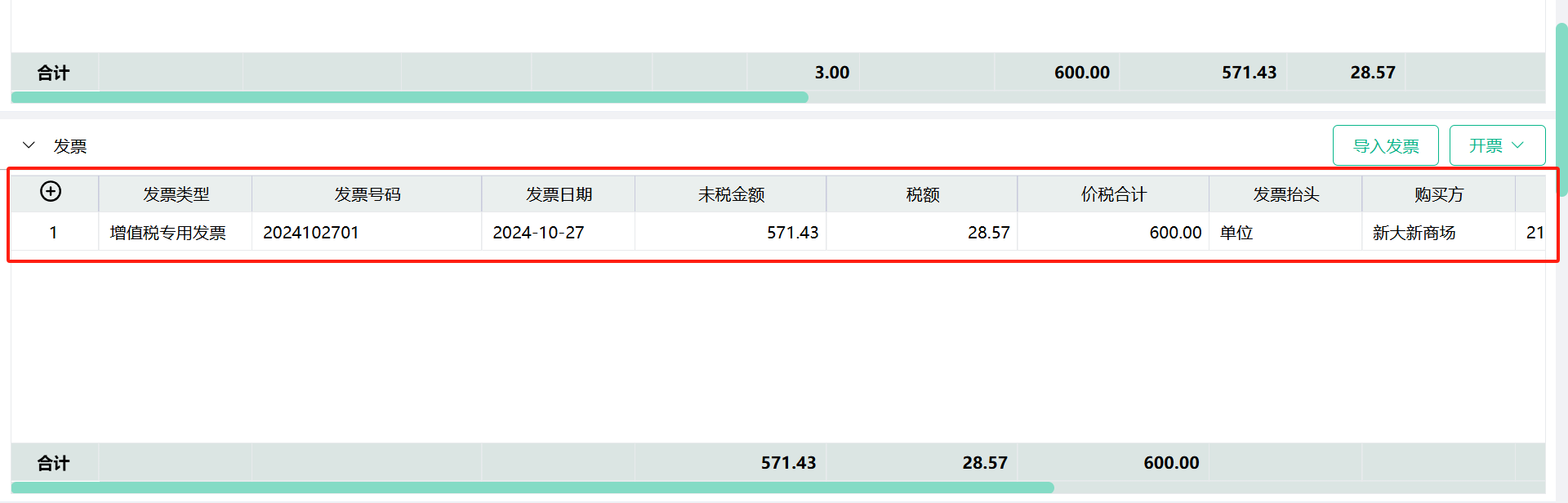This screenshot has height=503, width=1568.
Task: Click the 购买方 column header
Action: [x=1438, y=194]
